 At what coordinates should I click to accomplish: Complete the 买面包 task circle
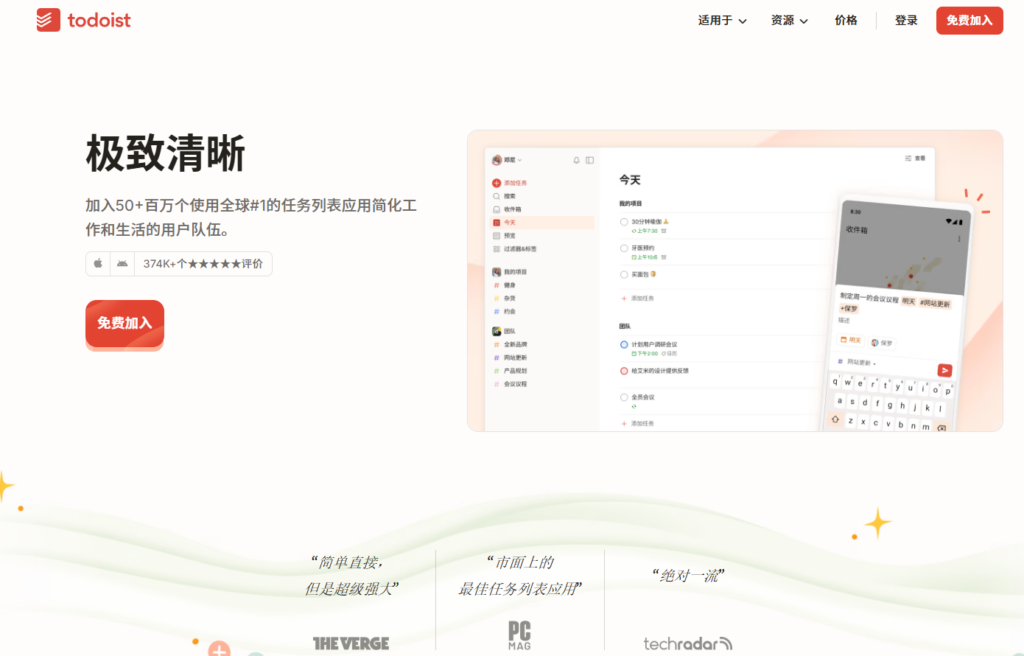click(x=624, y=274)
